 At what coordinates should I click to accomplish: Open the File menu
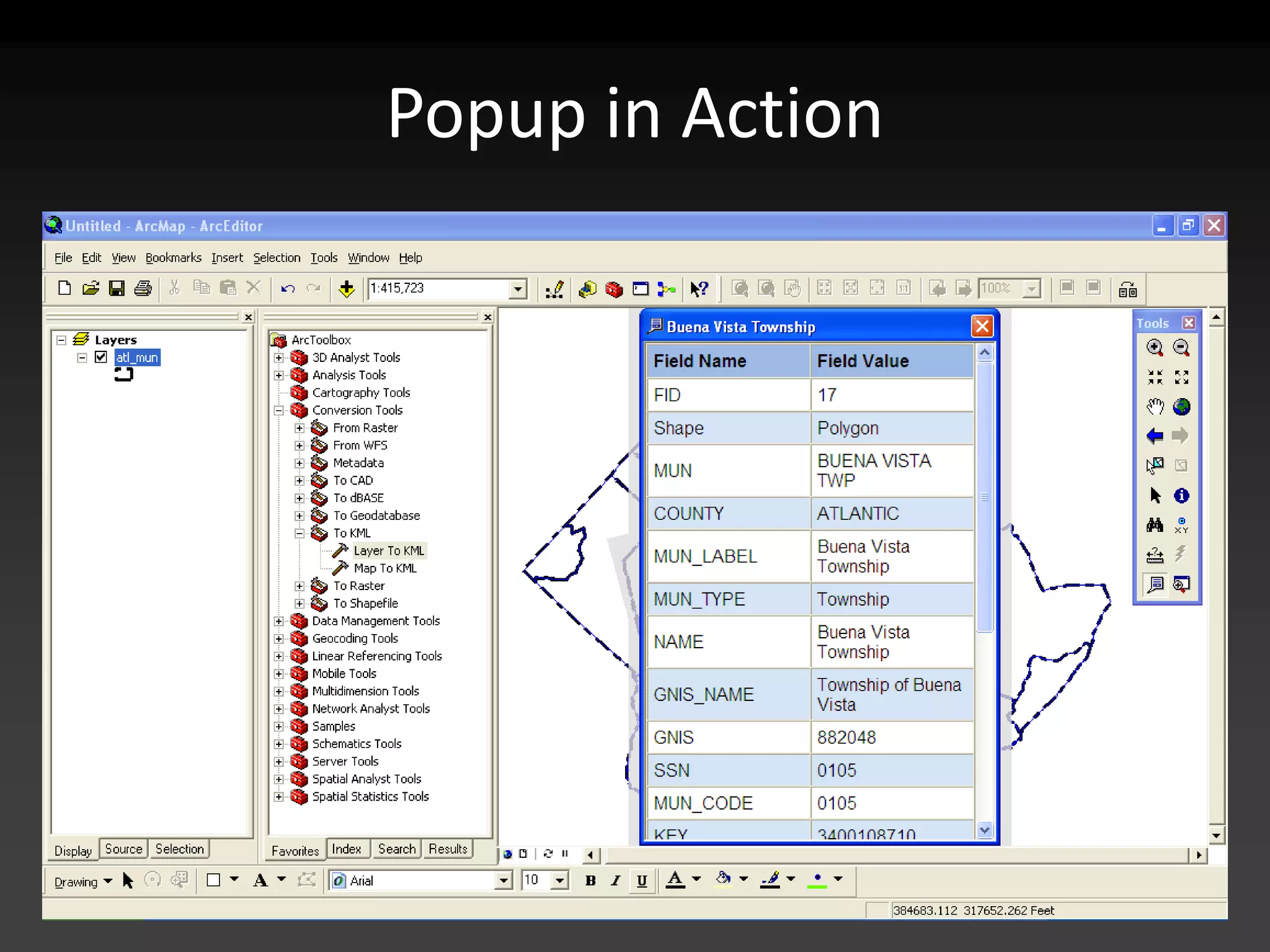pos(63,258)
